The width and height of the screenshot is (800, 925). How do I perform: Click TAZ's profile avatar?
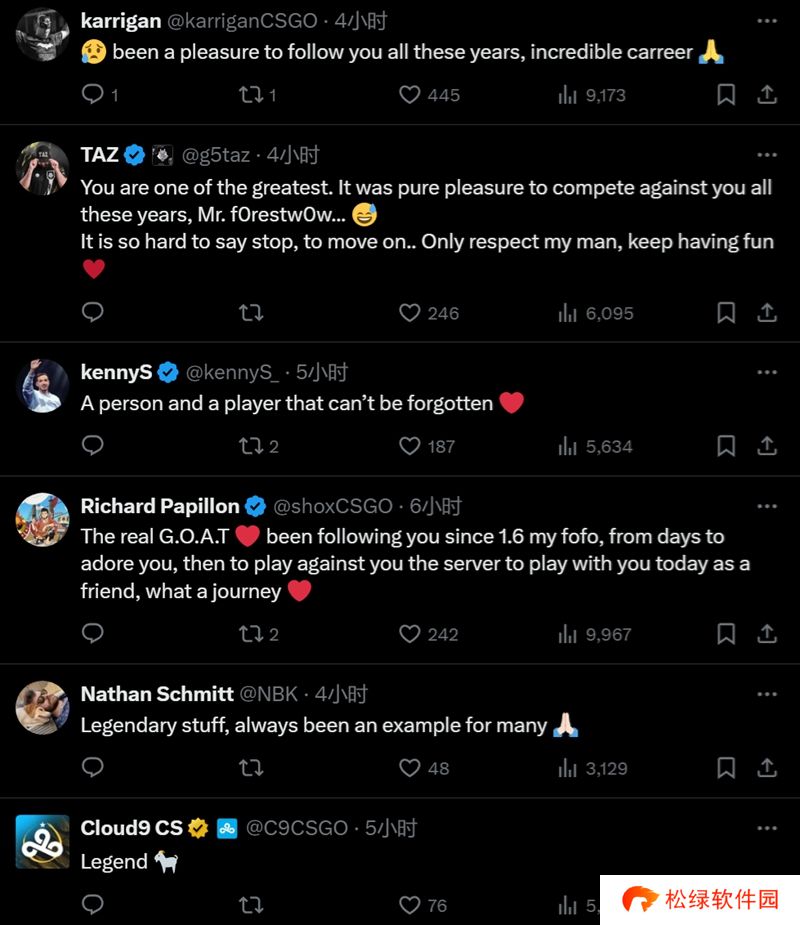point(42,167)
